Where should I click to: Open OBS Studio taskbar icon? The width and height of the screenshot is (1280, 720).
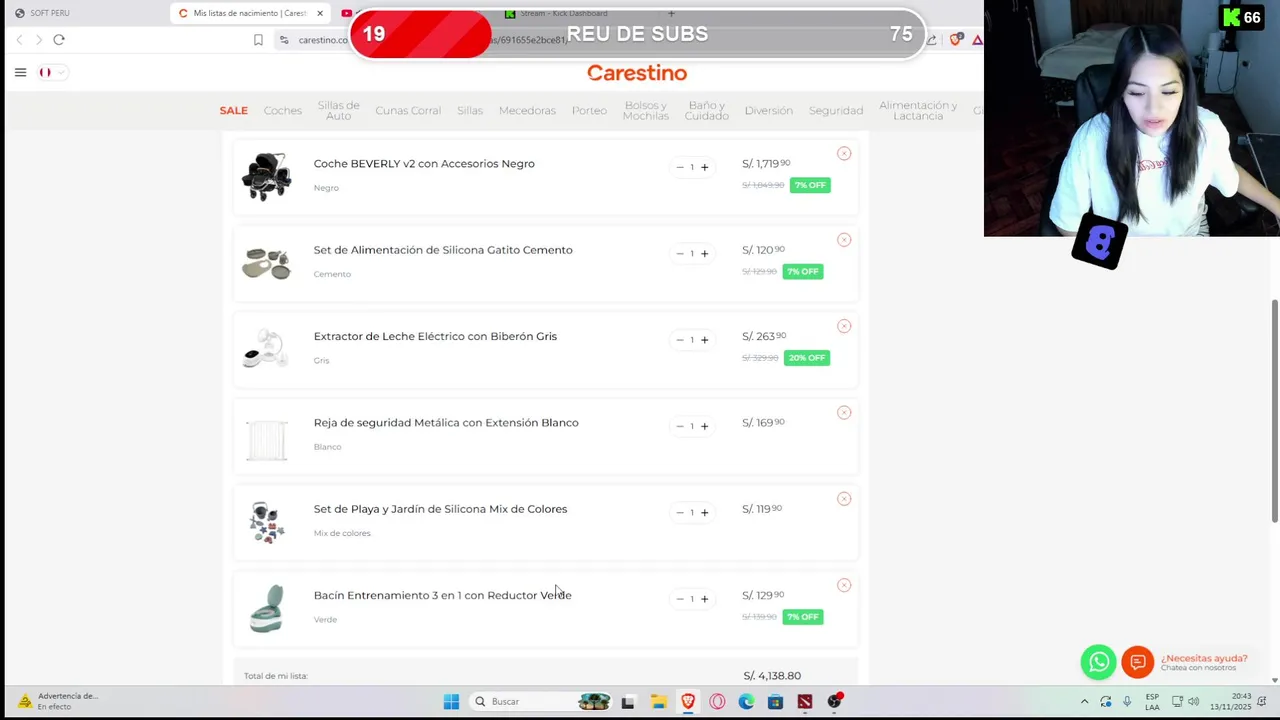[835, 702]
